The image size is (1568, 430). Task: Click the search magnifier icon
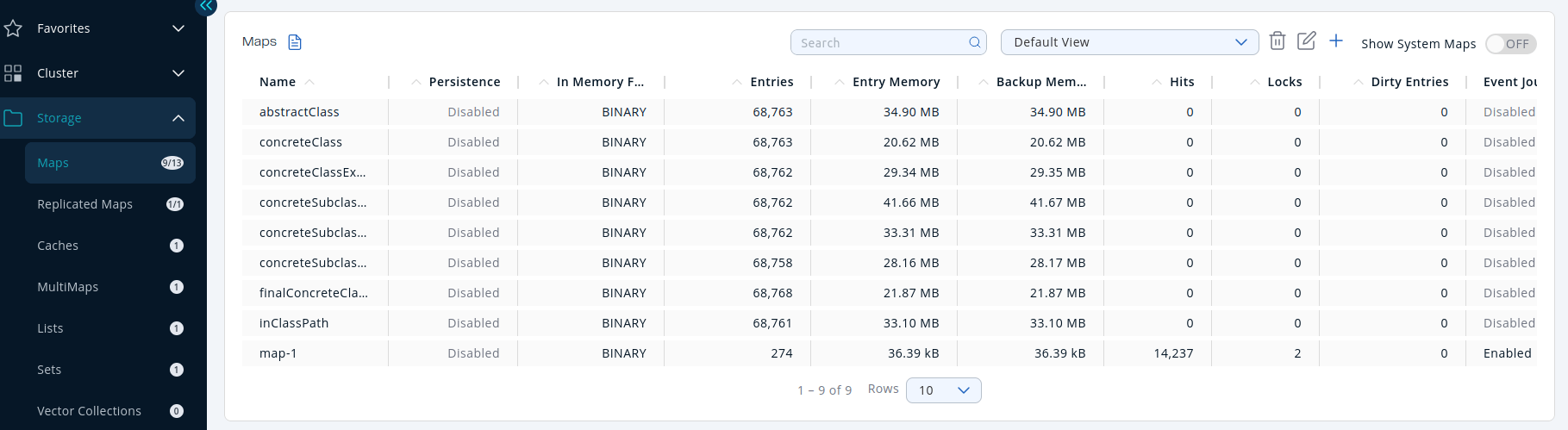pos(974,42)
